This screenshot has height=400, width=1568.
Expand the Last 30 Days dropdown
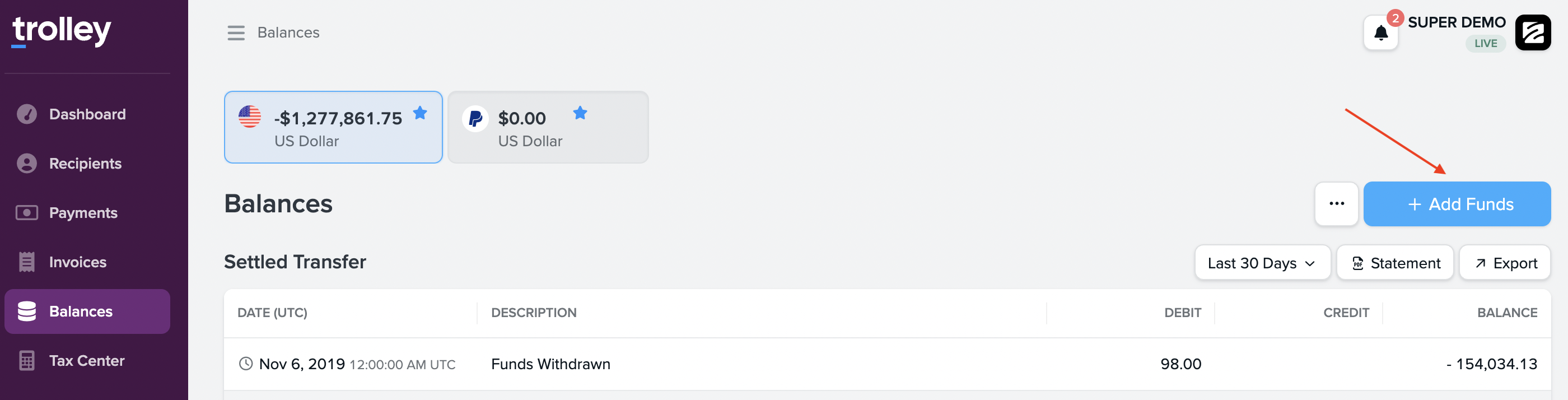1262,263
